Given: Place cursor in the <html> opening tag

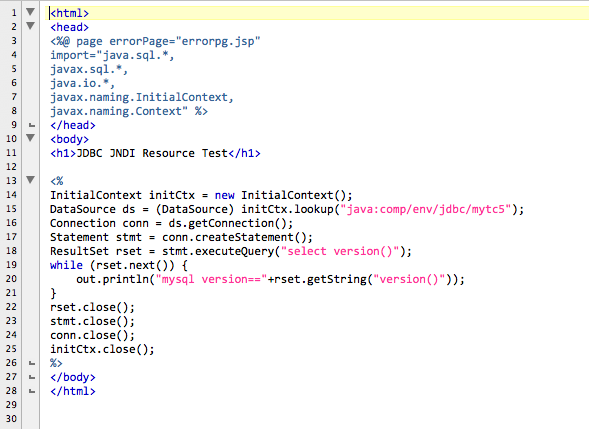Looking at the screenshot, I should click(69, 13).
